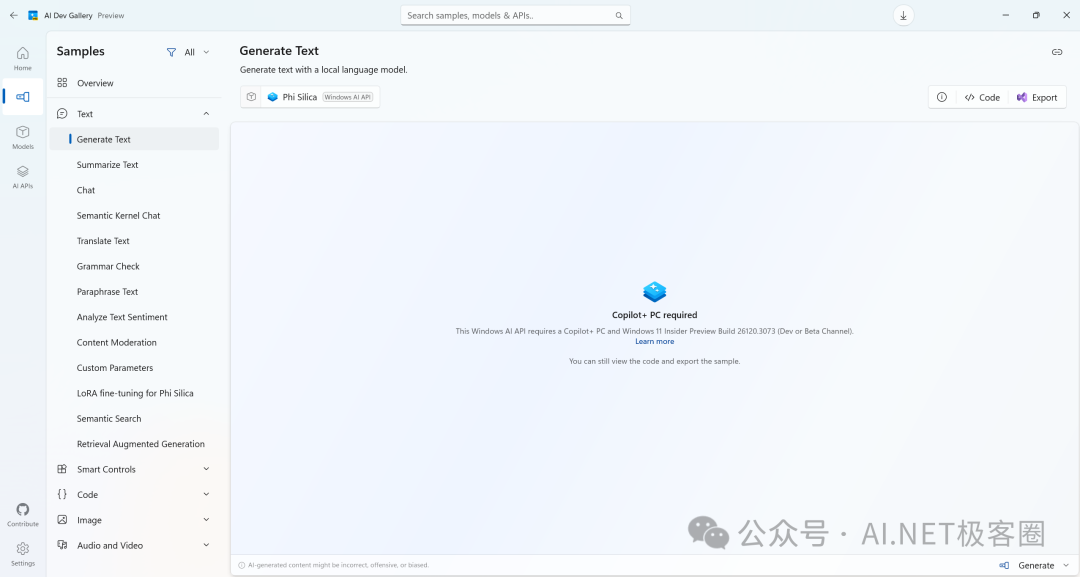Click the Export button
Image resolution: width=1080 pixels, height=577 pixels.
(1037, 97)
